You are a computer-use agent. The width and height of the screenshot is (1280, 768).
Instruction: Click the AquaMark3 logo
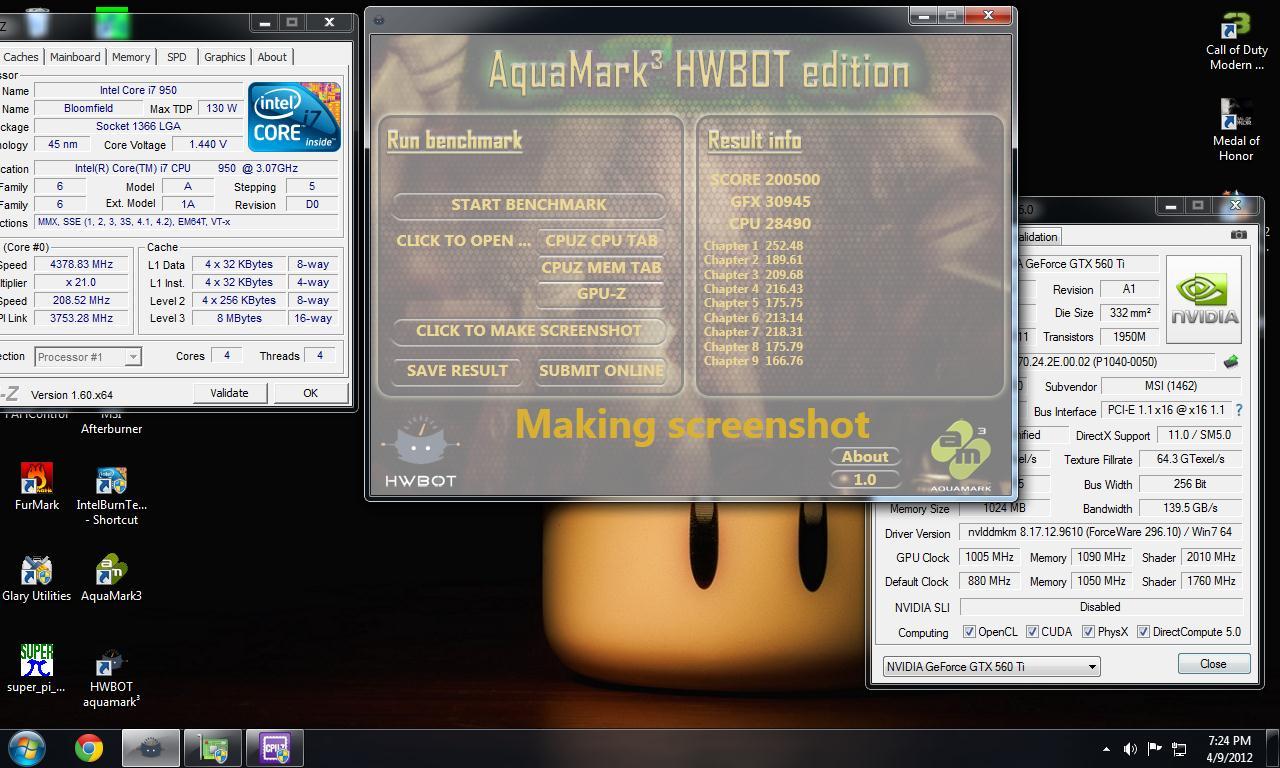point(961,458)
